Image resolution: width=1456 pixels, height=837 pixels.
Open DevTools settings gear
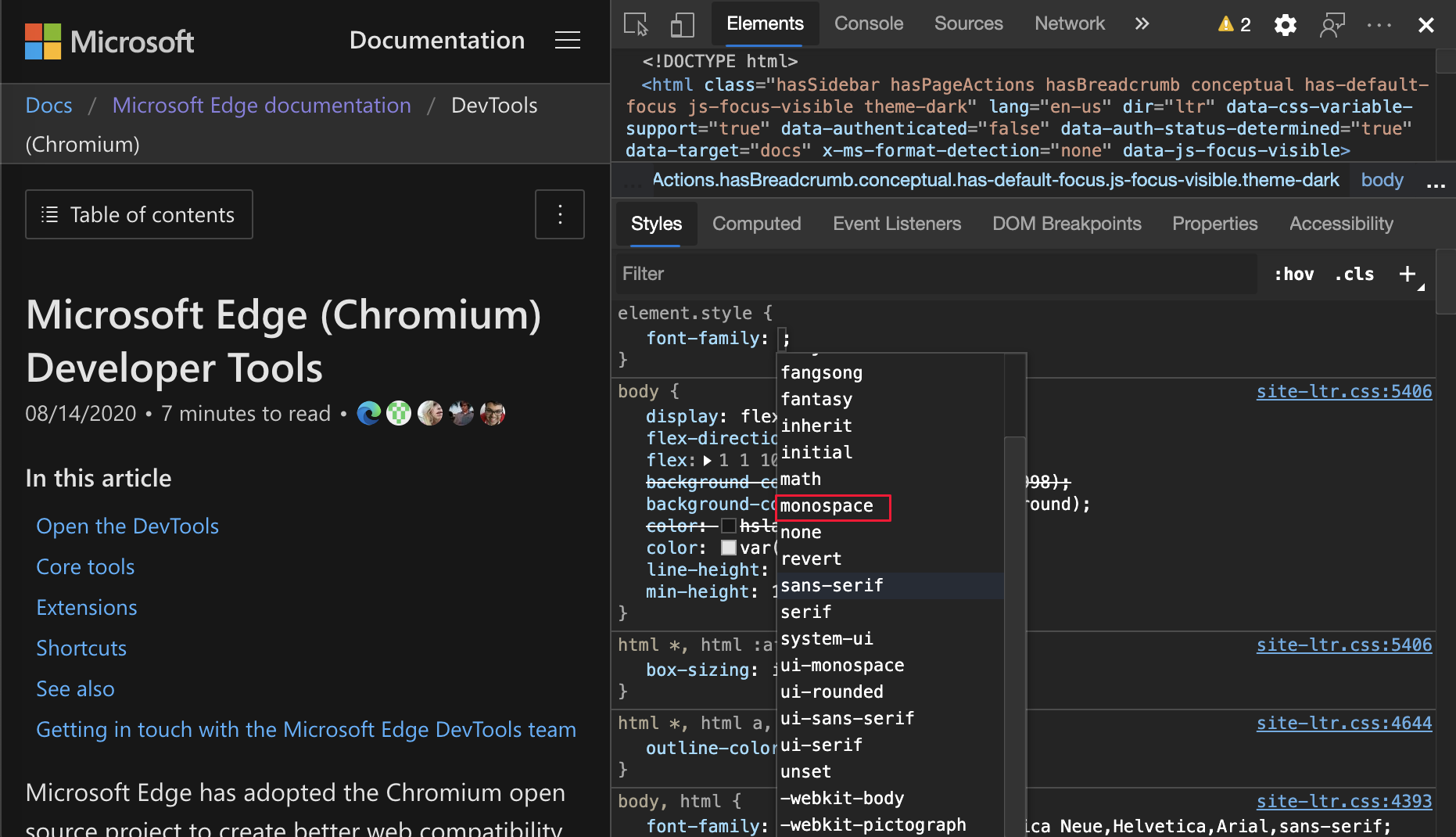1285,25
